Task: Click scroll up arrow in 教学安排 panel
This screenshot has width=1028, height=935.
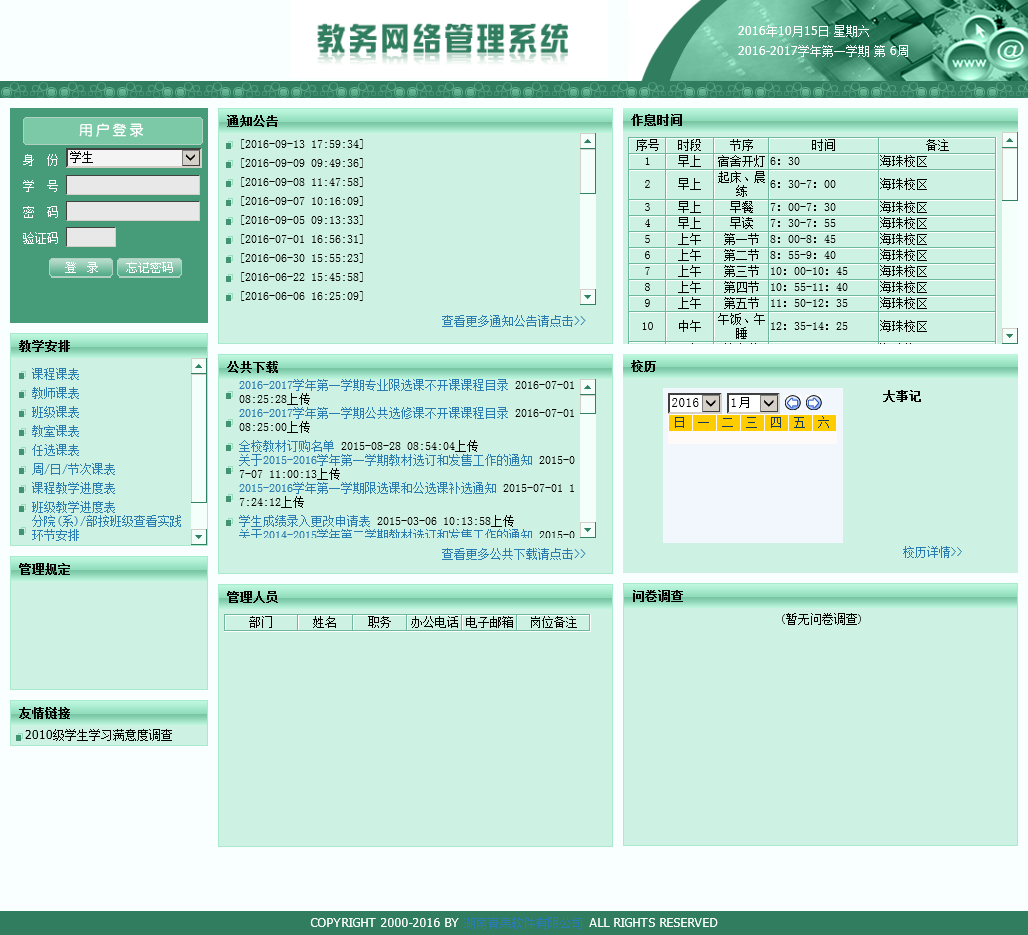Action: tap(199, 366)
